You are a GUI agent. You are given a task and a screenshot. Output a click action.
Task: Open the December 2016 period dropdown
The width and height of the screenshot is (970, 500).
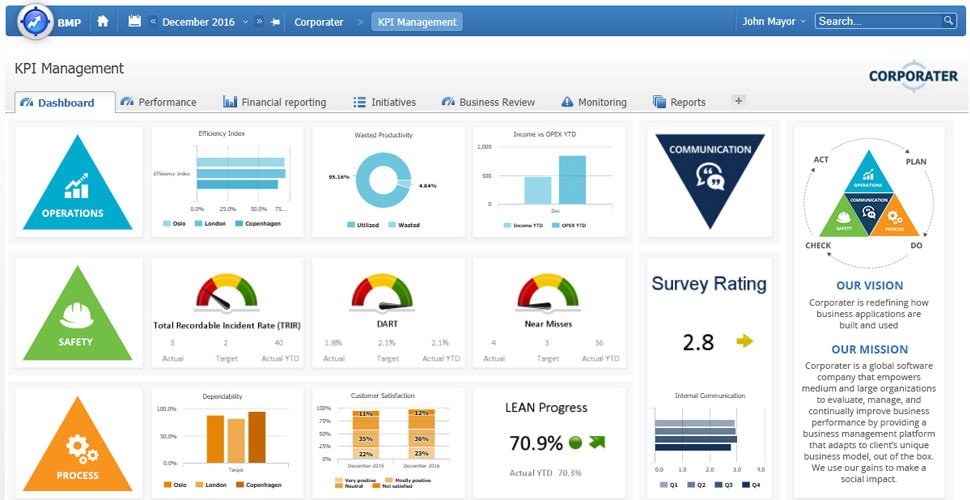(x=205, y=22)
